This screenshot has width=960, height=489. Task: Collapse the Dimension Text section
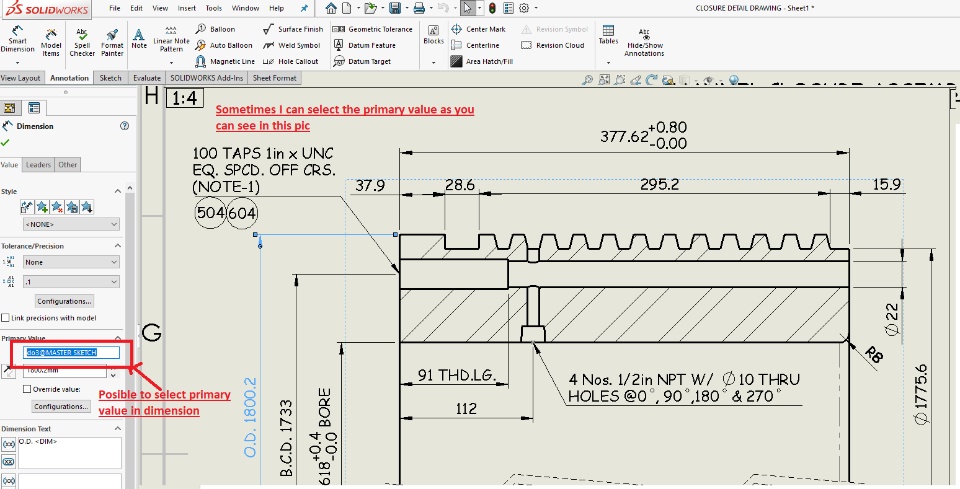point(118,428)
